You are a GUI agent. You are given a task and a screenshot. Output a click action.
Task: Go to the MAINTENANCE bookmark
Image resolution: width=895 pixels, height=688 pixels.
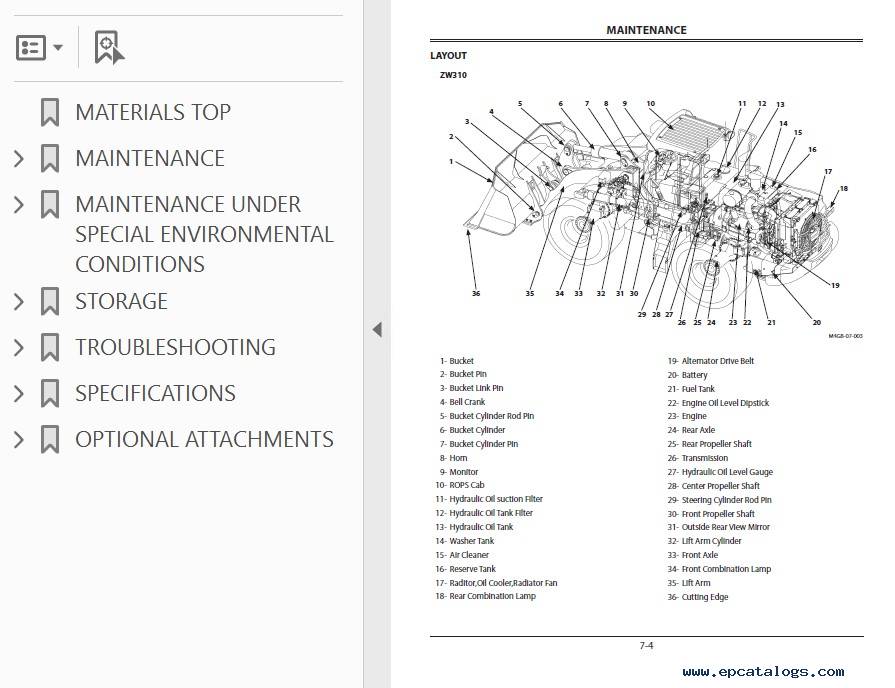pyautogui.click(x=150, y=159)
